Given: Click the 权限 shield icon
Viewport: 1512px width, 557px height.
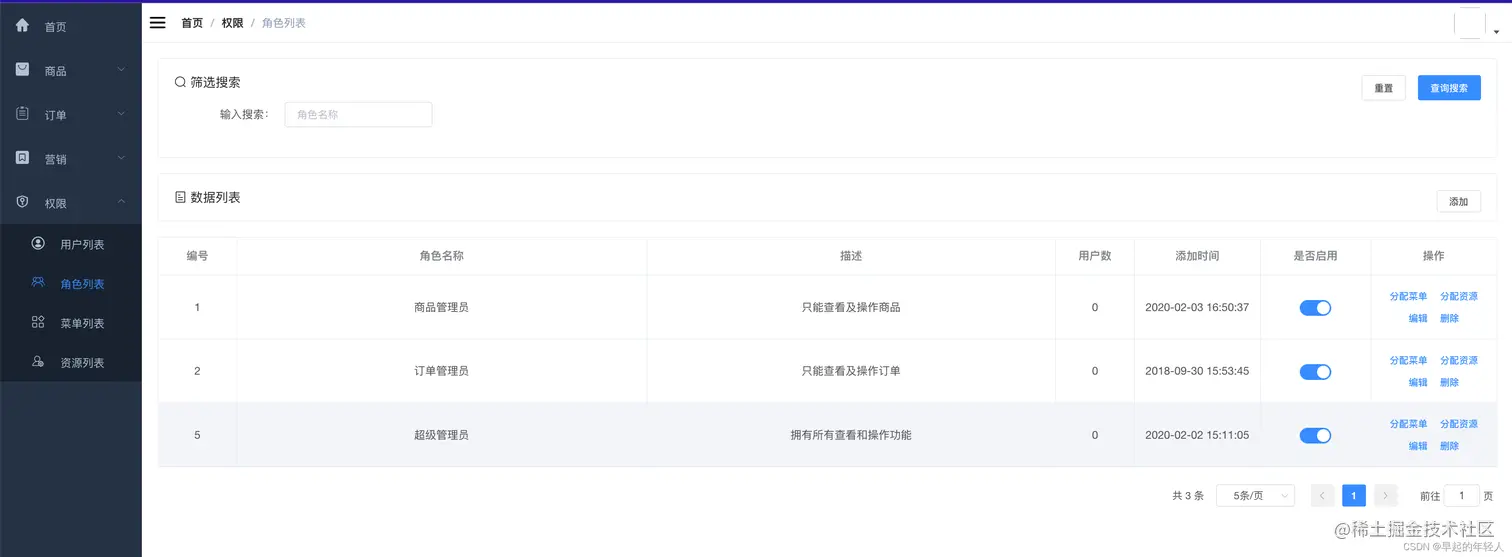Looking at the screenshot, I should tap(23, 202).
